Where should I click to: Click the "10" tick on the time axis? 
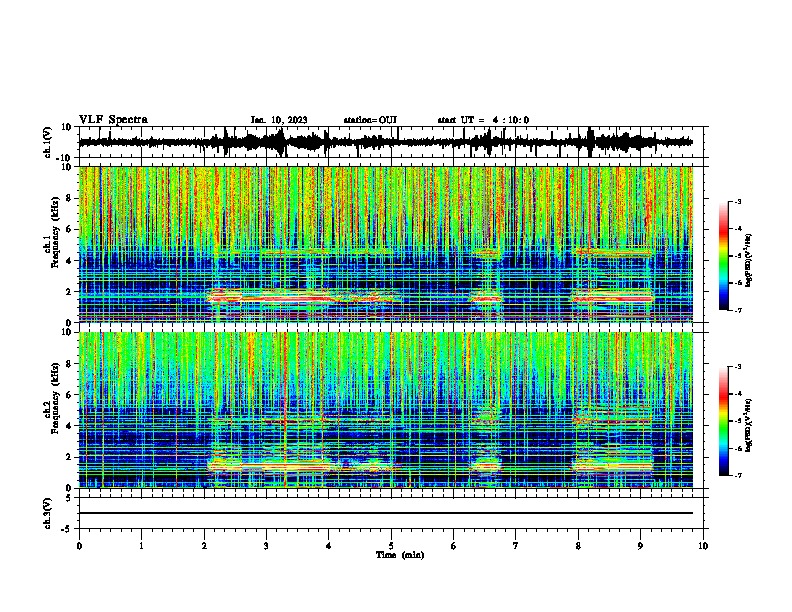click(x=703, y=546)
